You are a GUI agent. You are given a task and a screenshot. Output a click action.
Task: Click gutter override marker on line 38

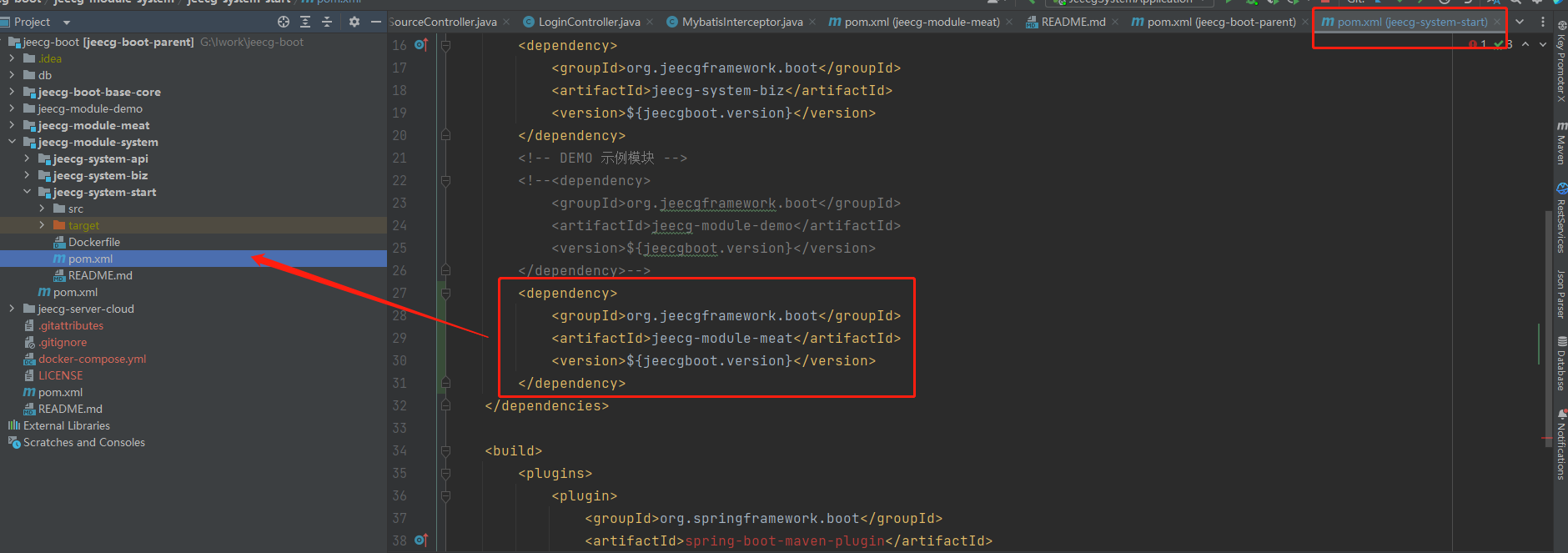[421, 540]
